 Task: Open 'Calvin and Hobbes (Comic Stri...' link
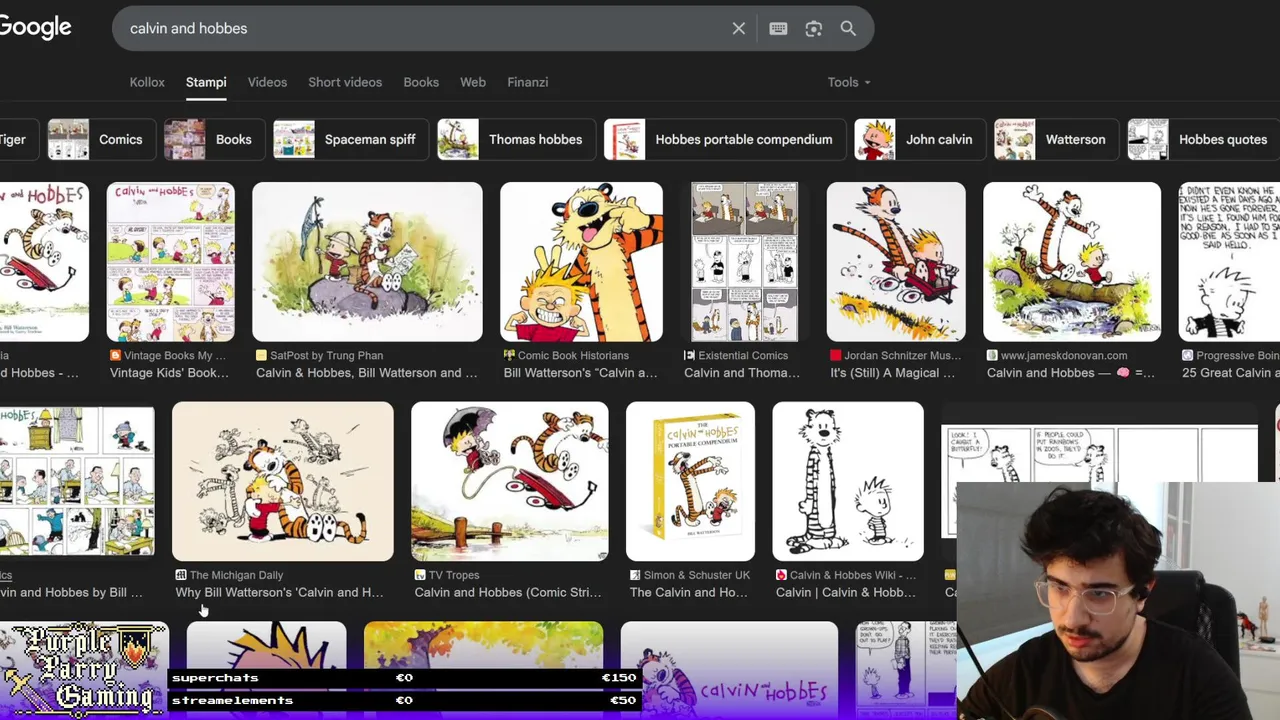[508, 593]
